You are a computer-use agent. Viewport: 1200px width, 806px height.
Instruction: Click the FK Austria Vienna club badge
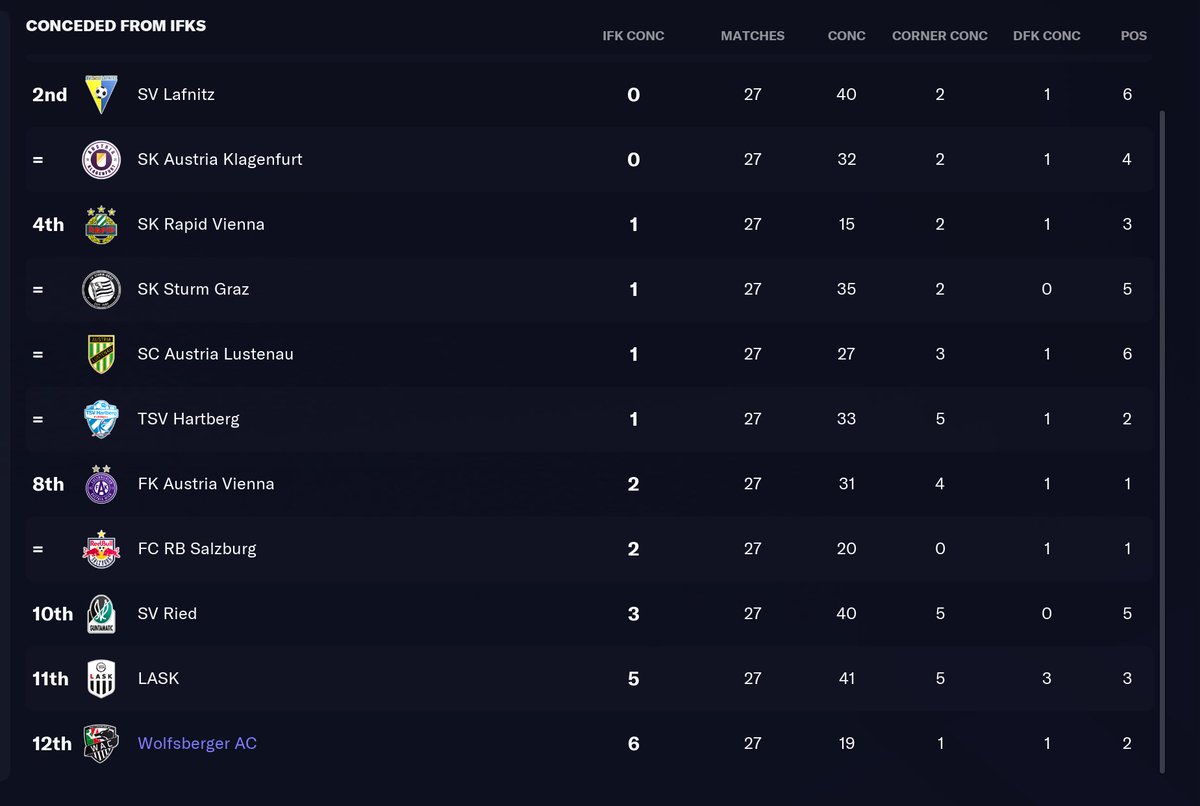pyautogui.click(x=101, y=484)
